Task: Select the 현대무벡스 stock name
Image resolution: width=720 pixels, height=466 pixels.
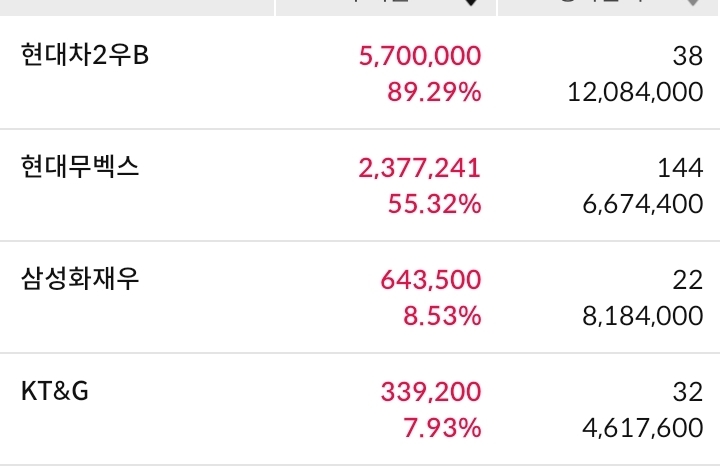Action: click(80, 167)
